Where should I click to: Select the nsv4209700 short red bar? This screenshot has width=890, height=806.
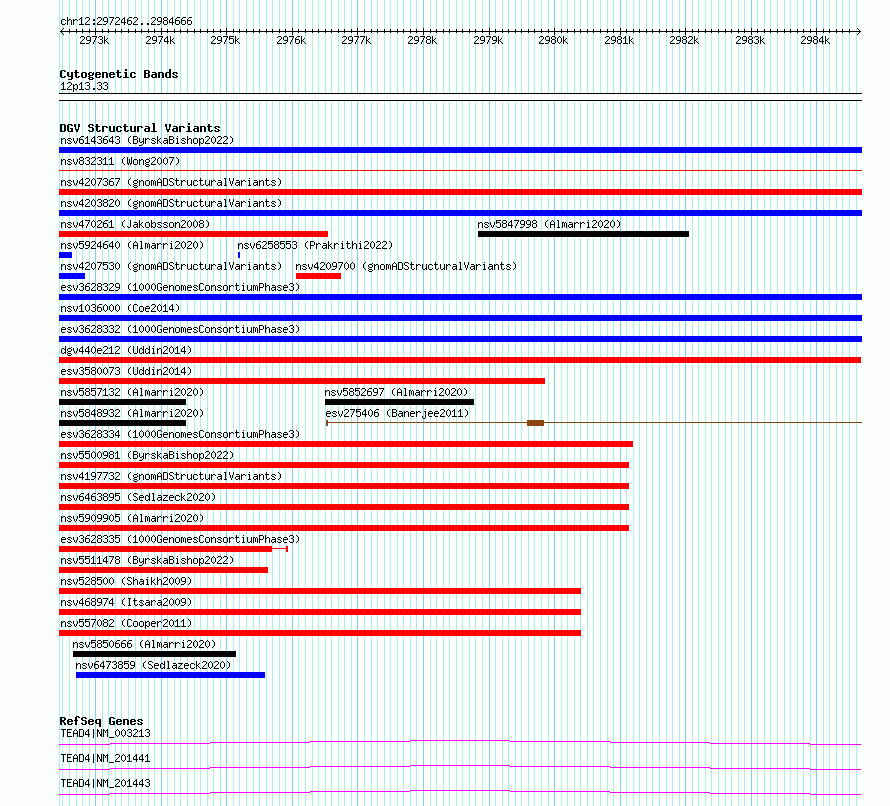(318, 276)
